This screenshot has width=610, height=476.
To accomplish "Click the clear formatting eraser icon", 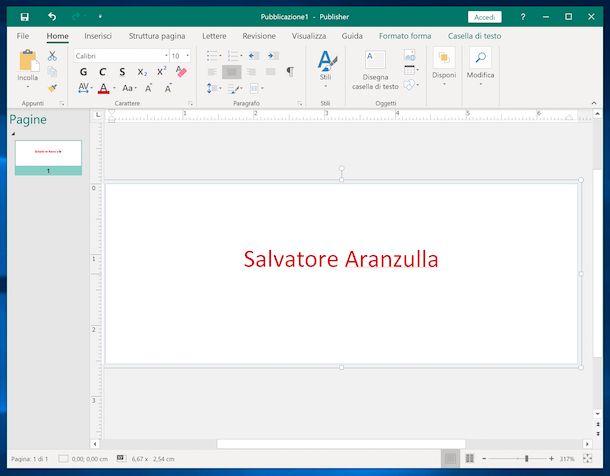I will pyautogui.click(x=181, y=72).
